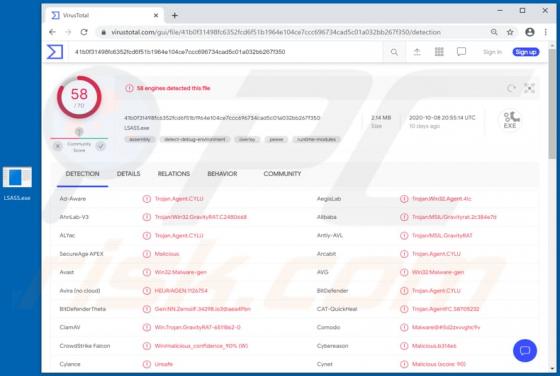Open the Chrome three-dot menu
Viewport: 560px width, 376px height.
545,32
